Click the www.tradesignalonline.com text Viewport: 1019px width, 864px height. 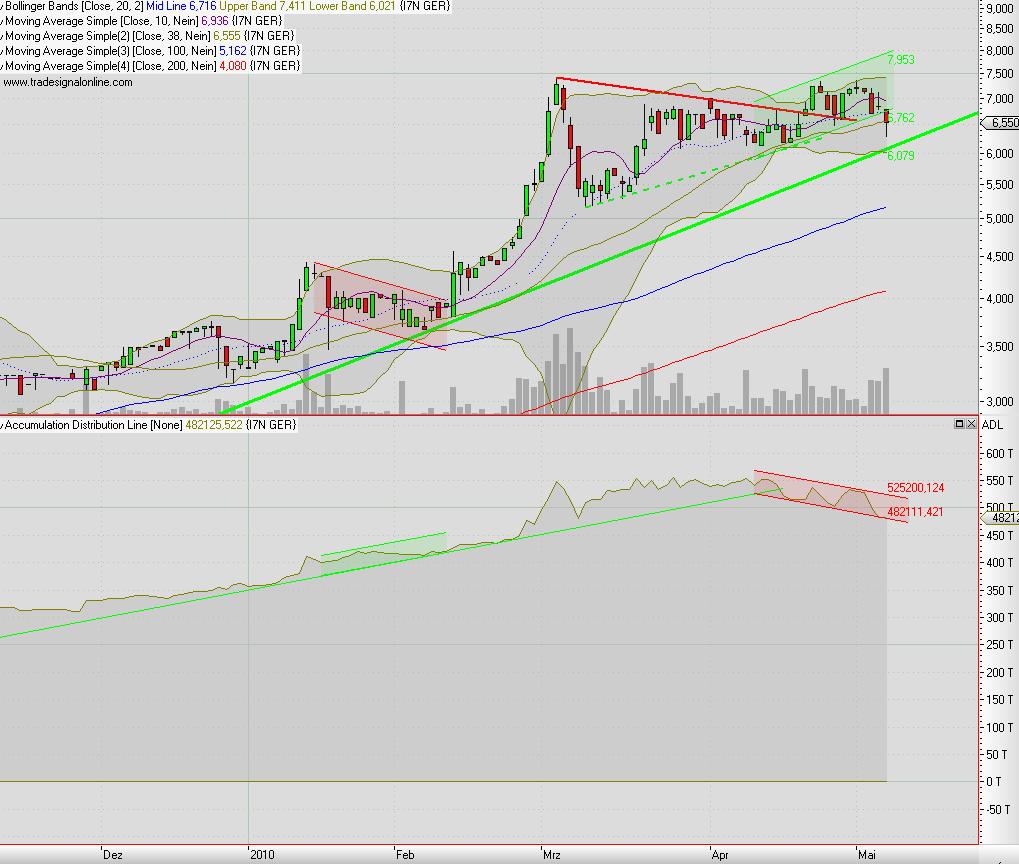tap(68, 83)
